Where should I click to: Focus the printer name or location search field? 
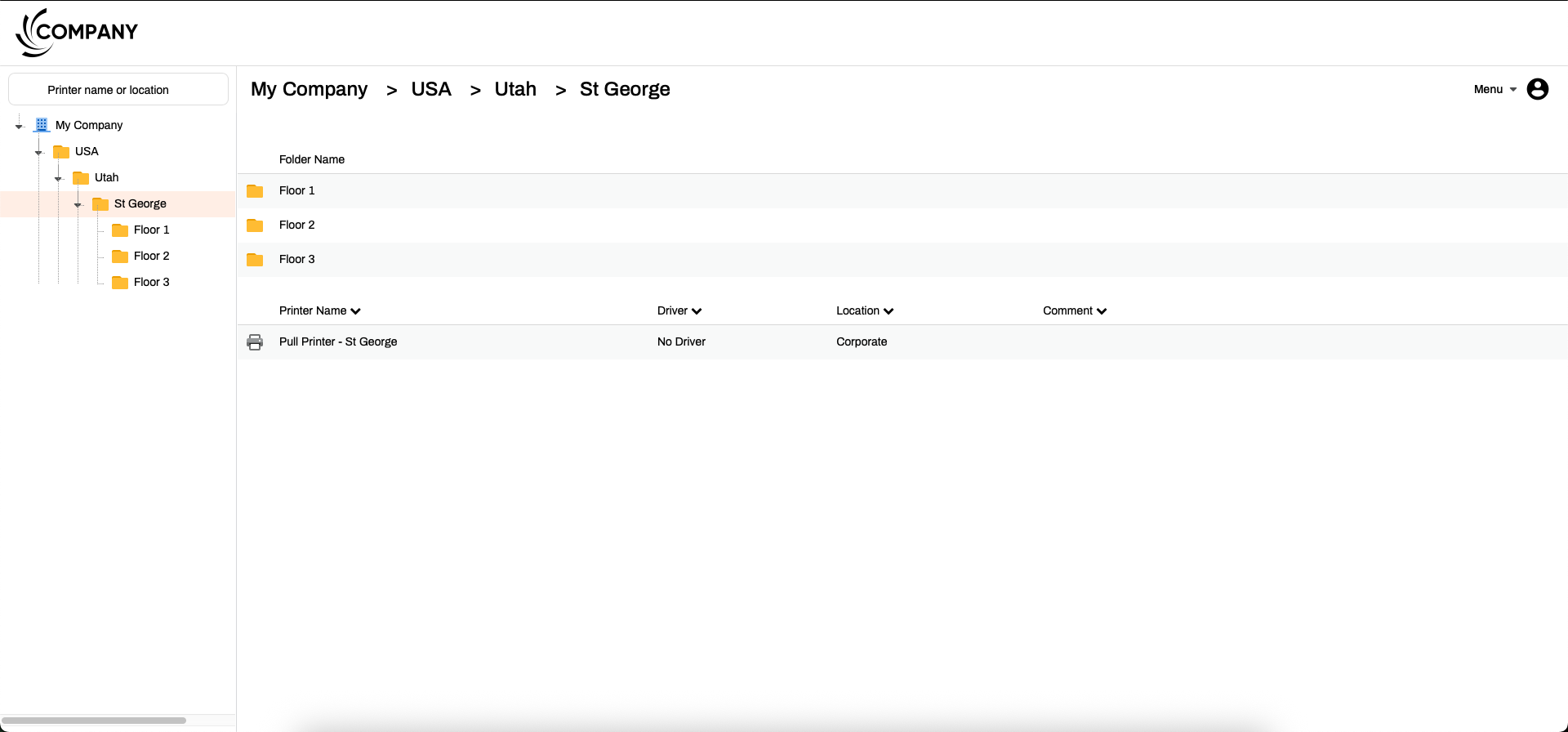tap(118, 90)
